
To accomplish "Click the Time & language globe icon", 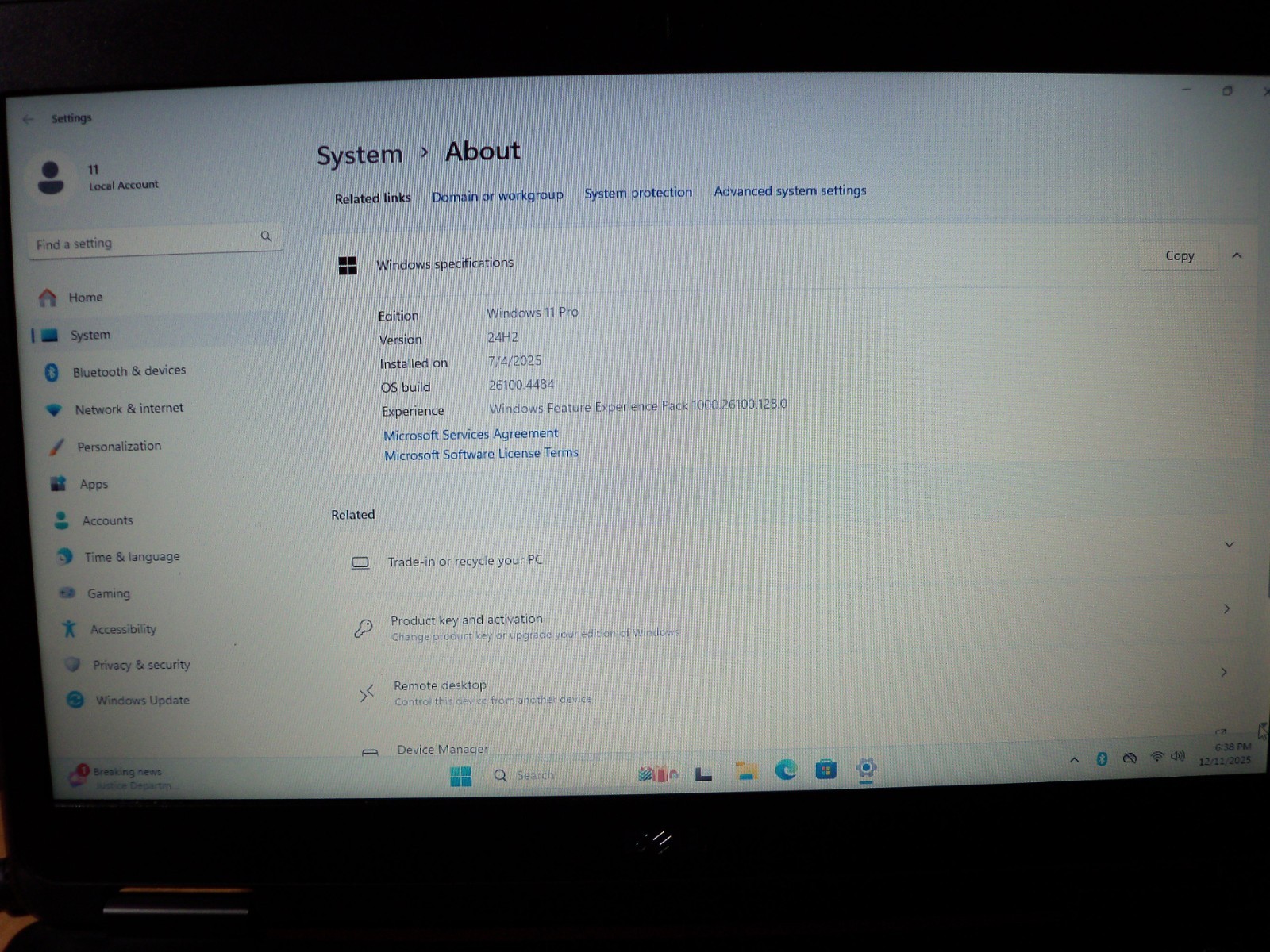I will 64,557.
